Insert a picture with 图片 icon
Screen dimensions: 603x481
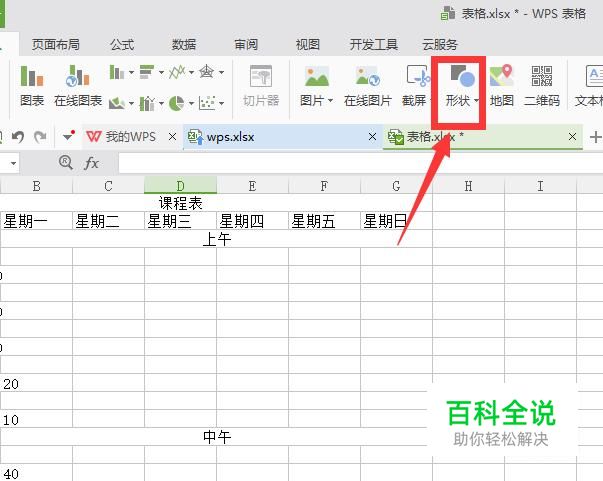point(316,86)
